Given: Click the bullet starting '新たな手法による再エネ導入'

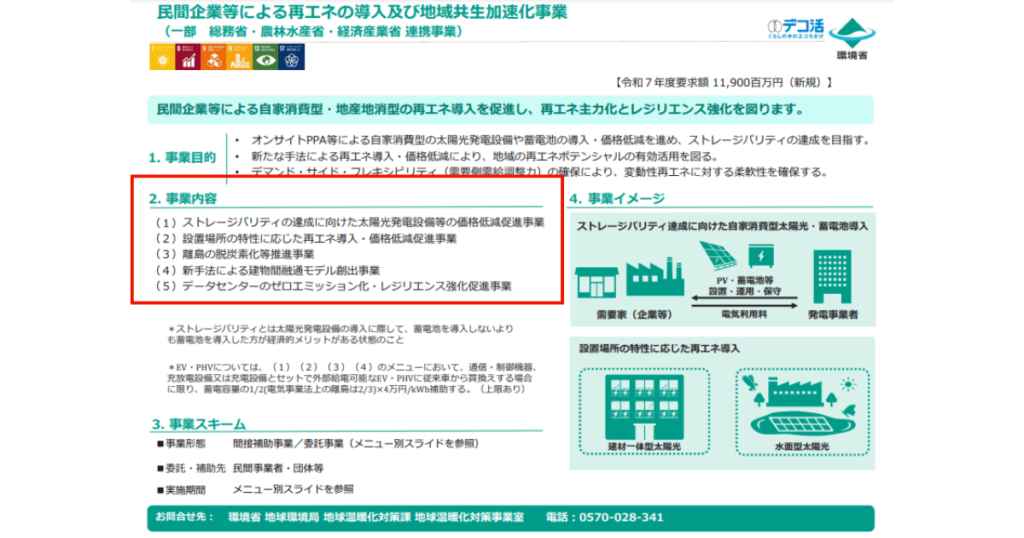Looking at the screenshot, I should click(484, 157).
